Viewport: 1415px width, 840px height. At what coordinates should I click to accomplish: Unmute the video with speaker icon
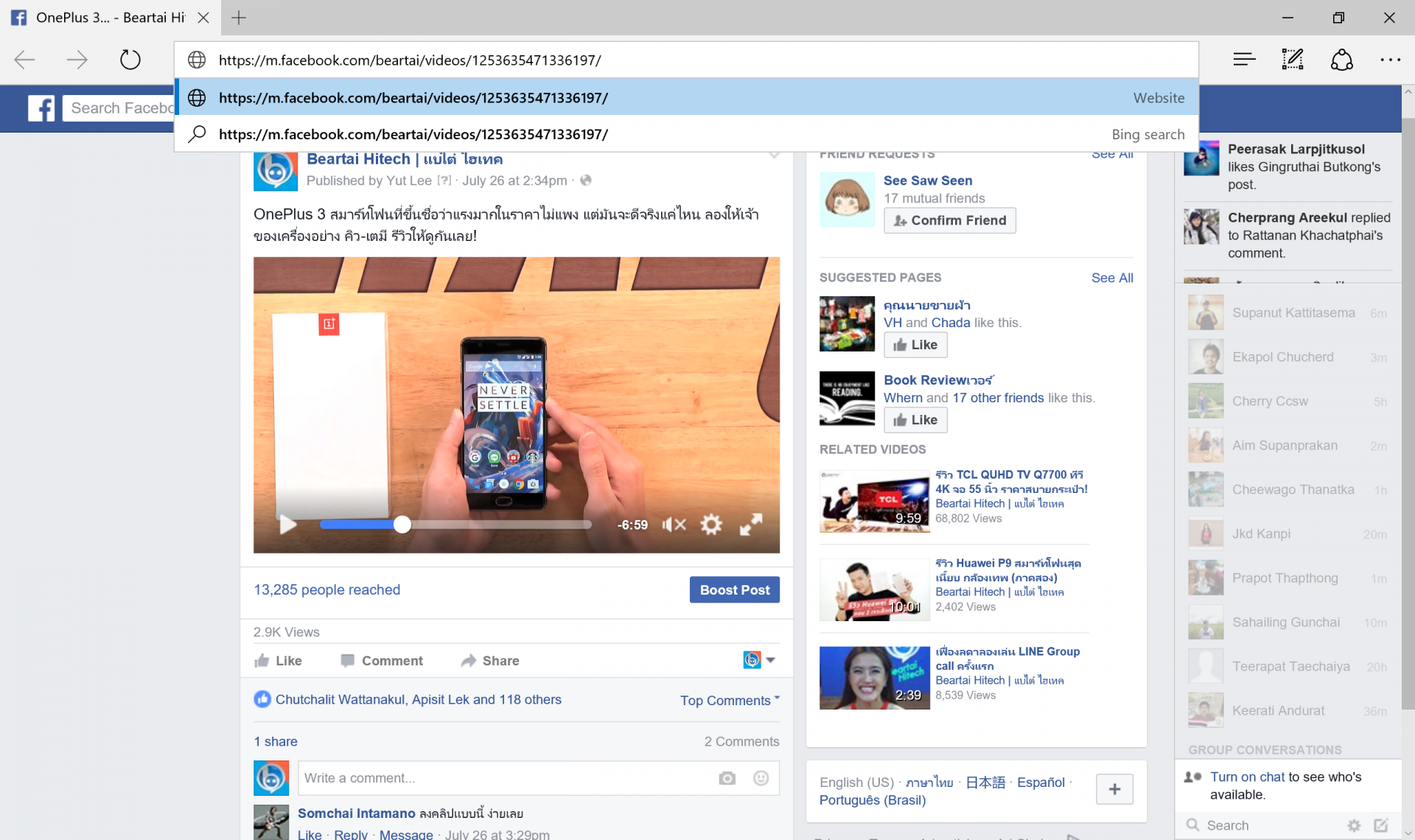coord(674,525)
